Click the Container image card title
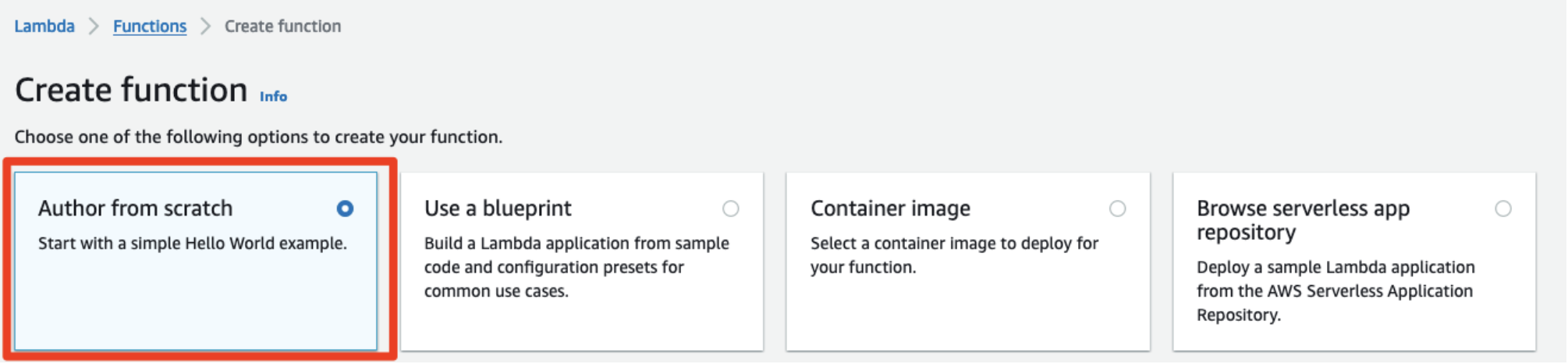Image resolution: width=1568 pixels, height=364 pixels. (x=890, y=209)
